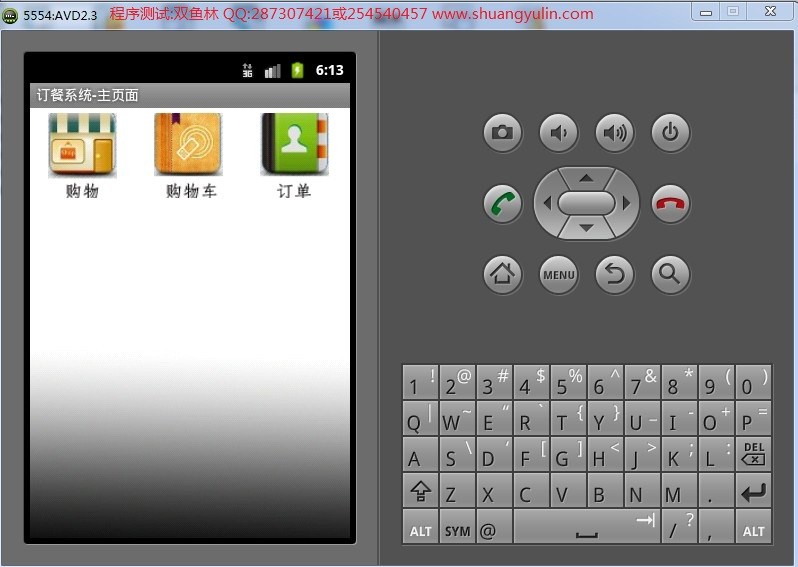Toggle the shift key on keyboard
The width and height of the screenshot is (798, 567).
pos(420,492)
